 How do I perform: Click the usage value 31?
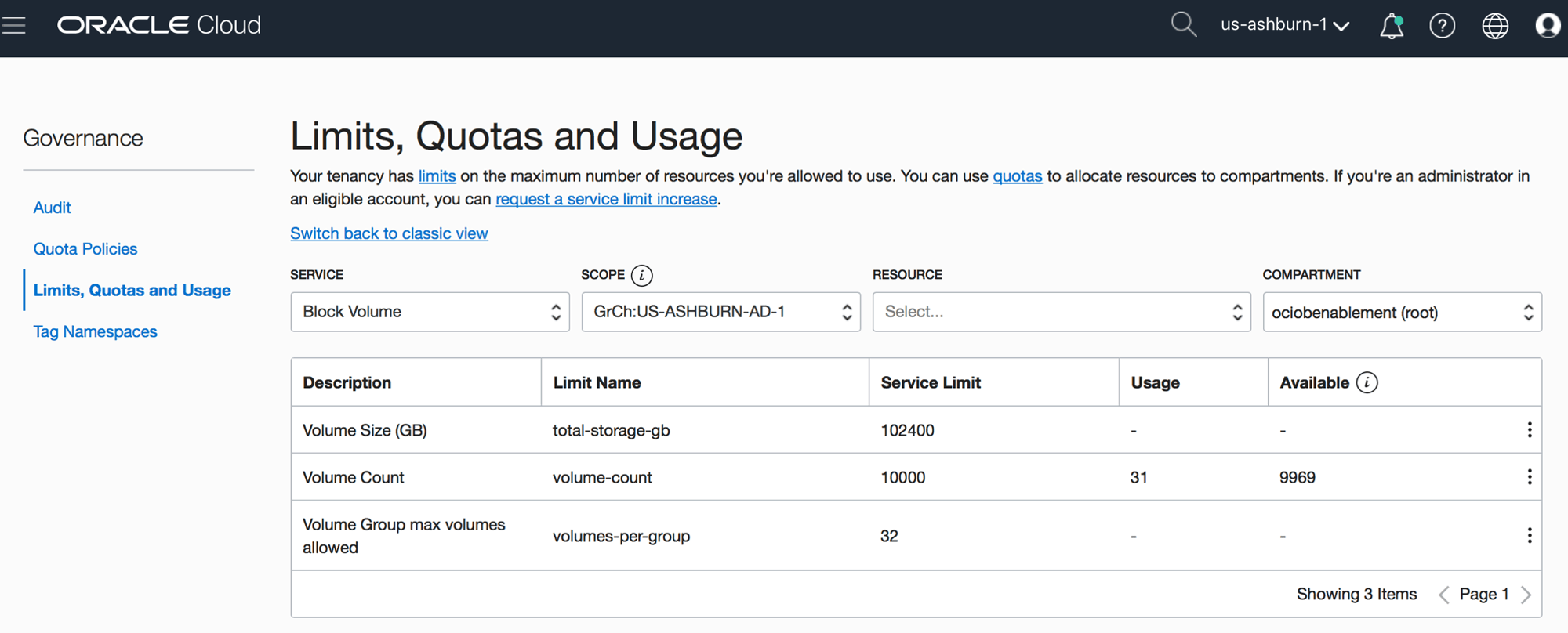[x=1138, y=477]
